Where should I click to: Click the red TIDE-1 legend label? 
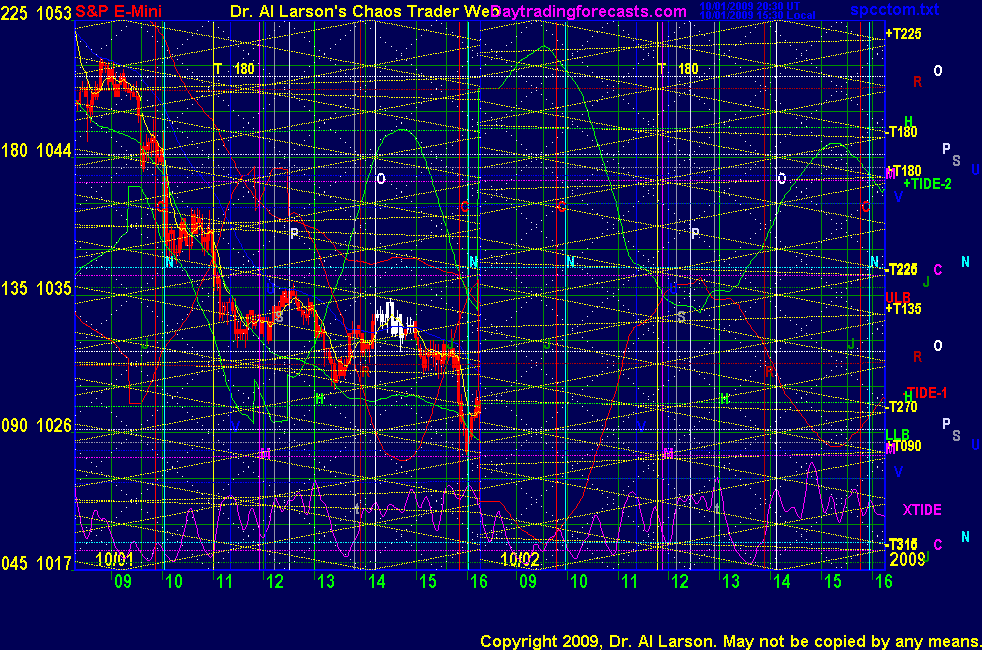click(927, 393)
